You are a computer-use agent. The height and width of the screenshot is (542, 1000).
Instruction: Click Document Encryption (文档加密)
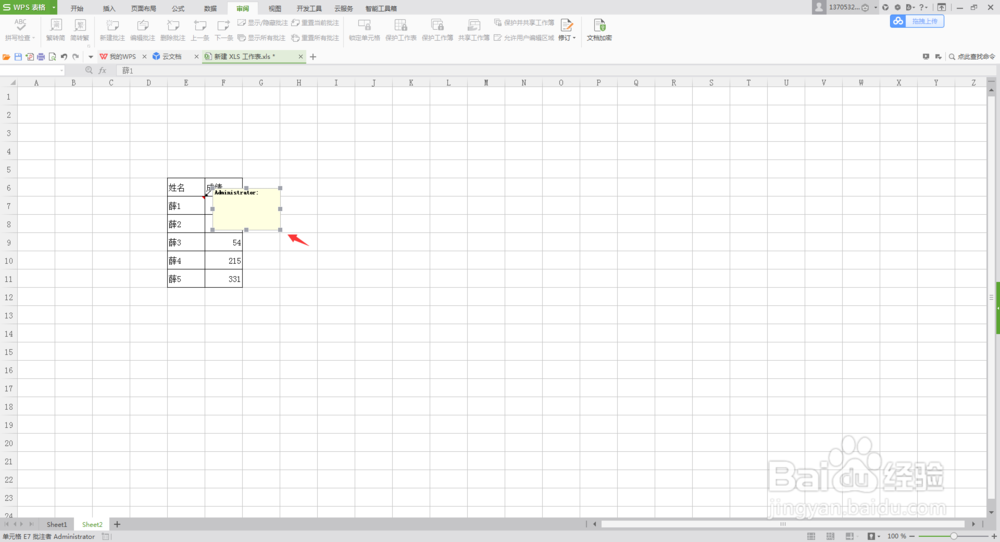tap(599, 29)
